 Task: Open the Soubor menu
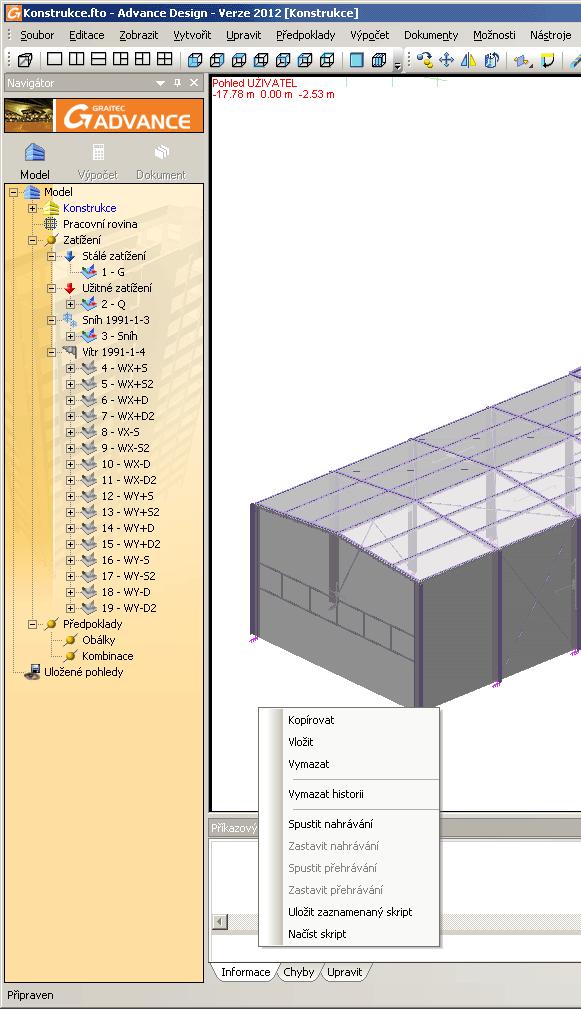point(37,35)
